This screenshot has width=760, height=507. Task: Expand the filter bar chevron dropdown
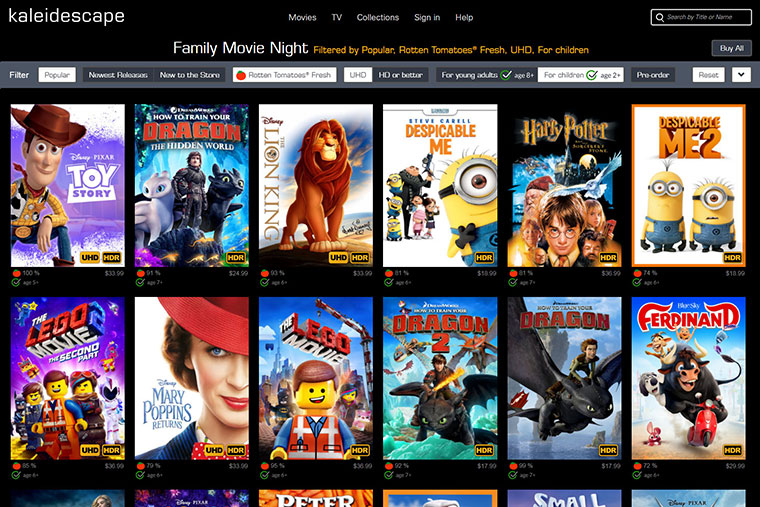click(741, 75)
